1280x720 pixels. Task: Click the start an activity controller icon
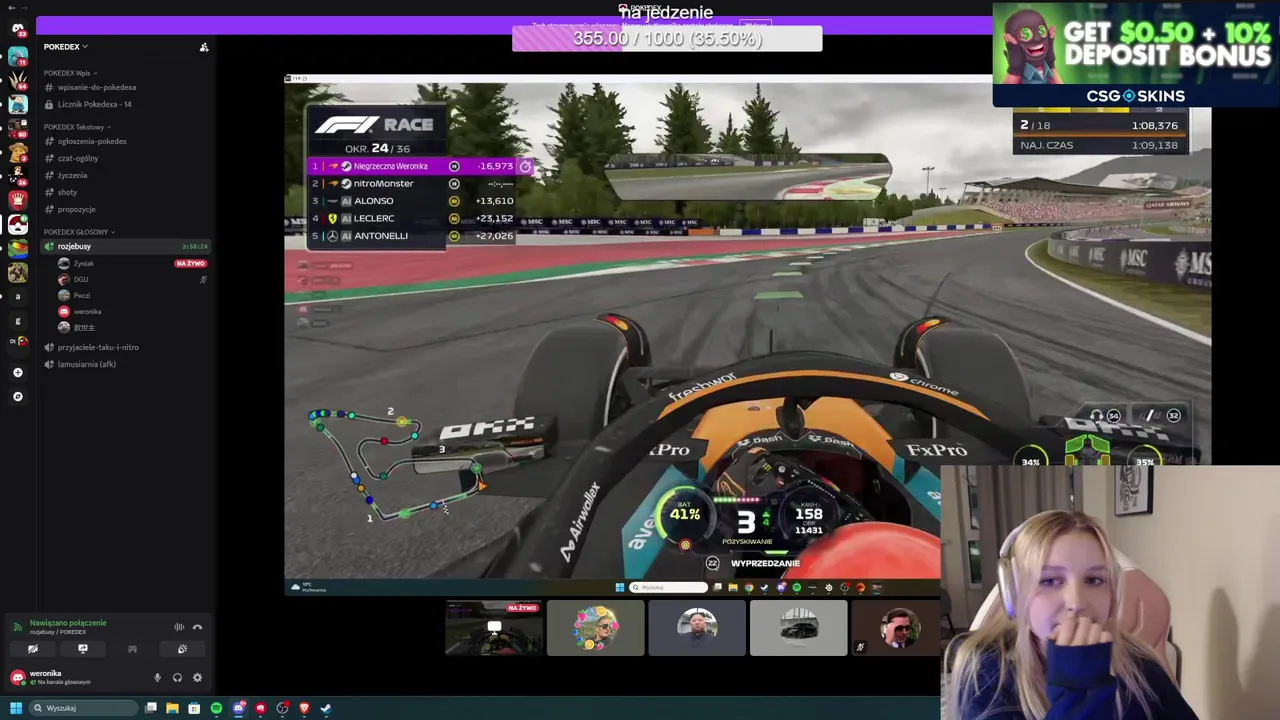coord(132,649)
